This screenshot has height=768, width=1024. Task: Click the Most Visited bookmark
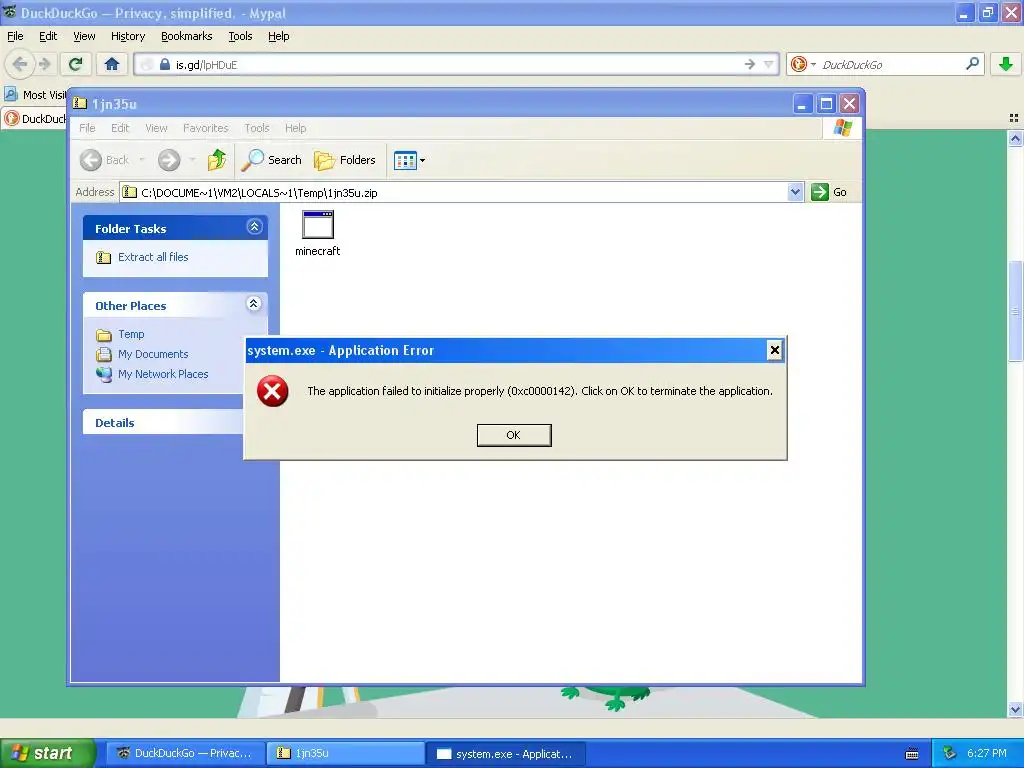coord(35,95)
